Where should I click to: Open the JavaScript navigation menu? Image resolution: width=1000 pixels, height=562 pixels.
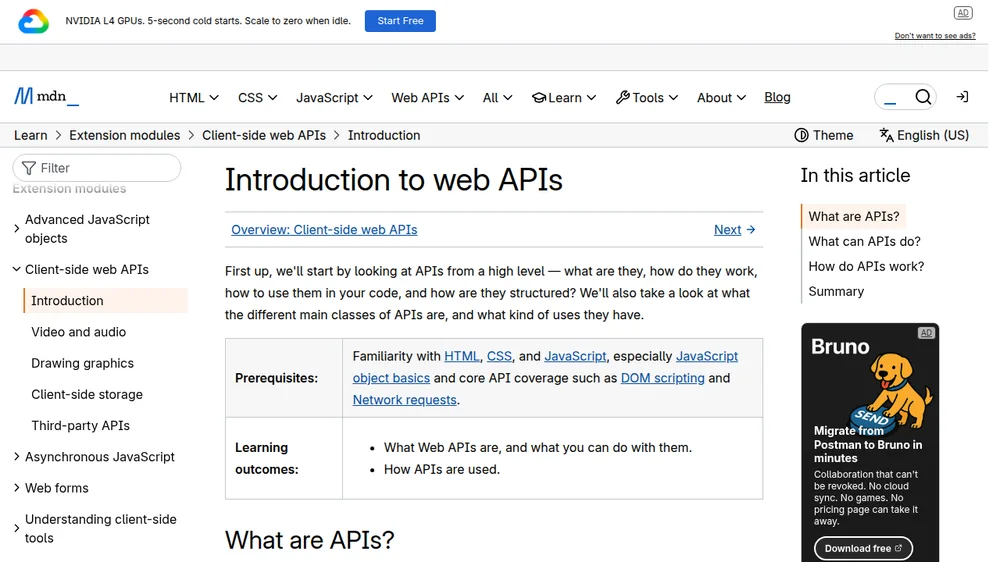(x=334, y=98)
